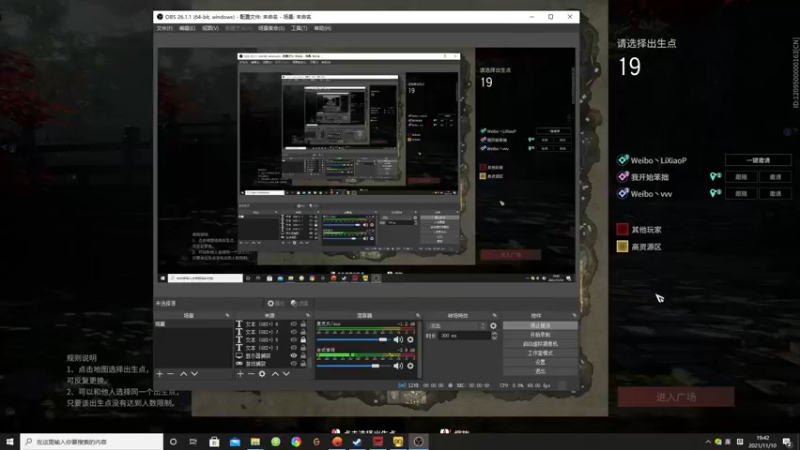
Task: Open the View menu in OBS
Action: coord(210,28)
